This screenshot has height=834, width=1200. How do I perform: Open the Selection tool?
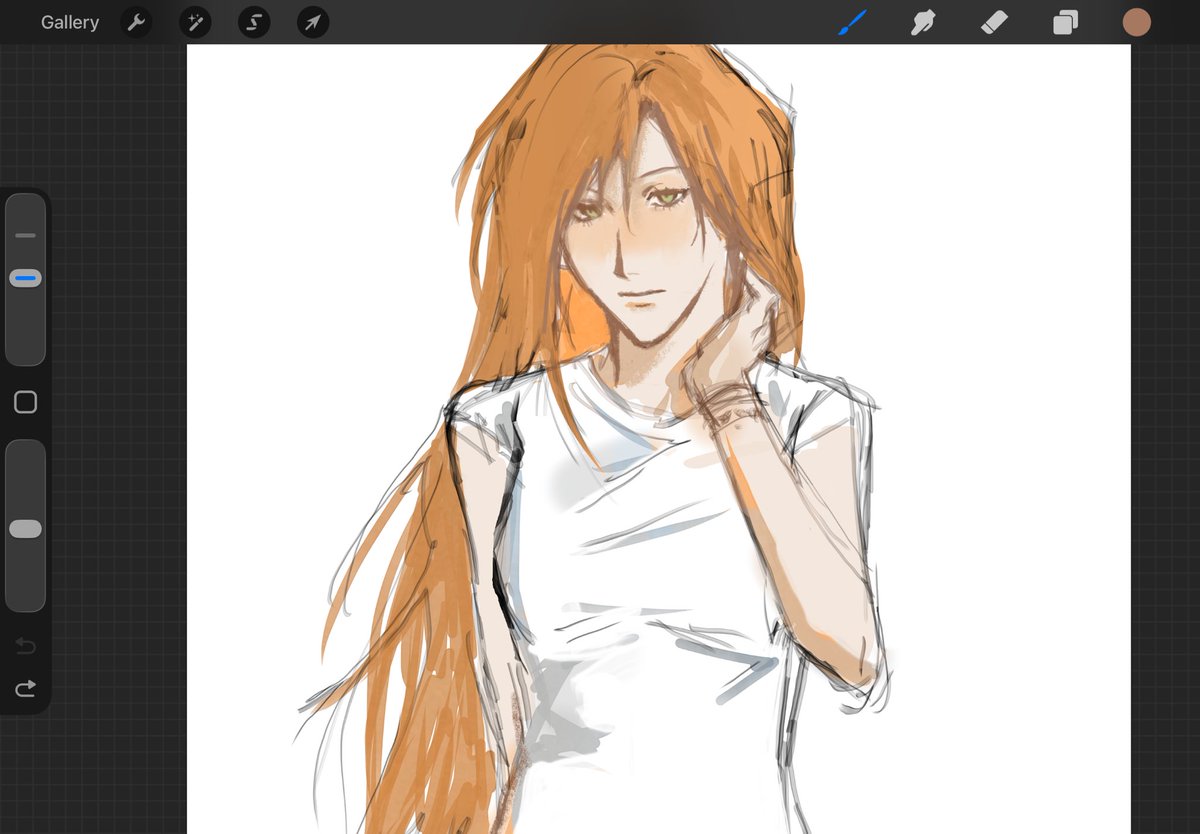tap(254, 22)
